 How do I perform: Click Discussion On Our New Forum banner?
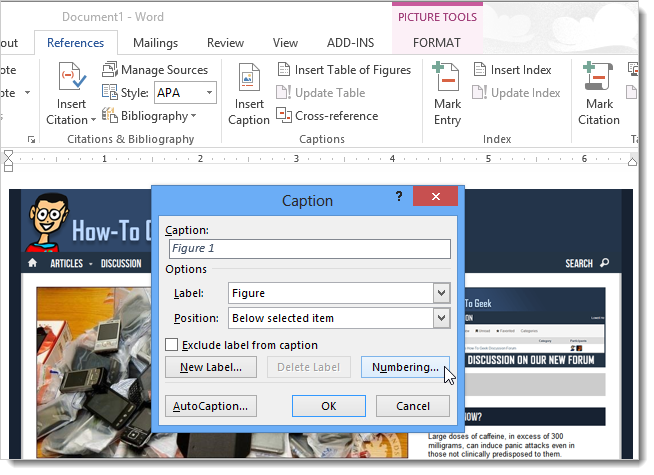pos(531,360)
